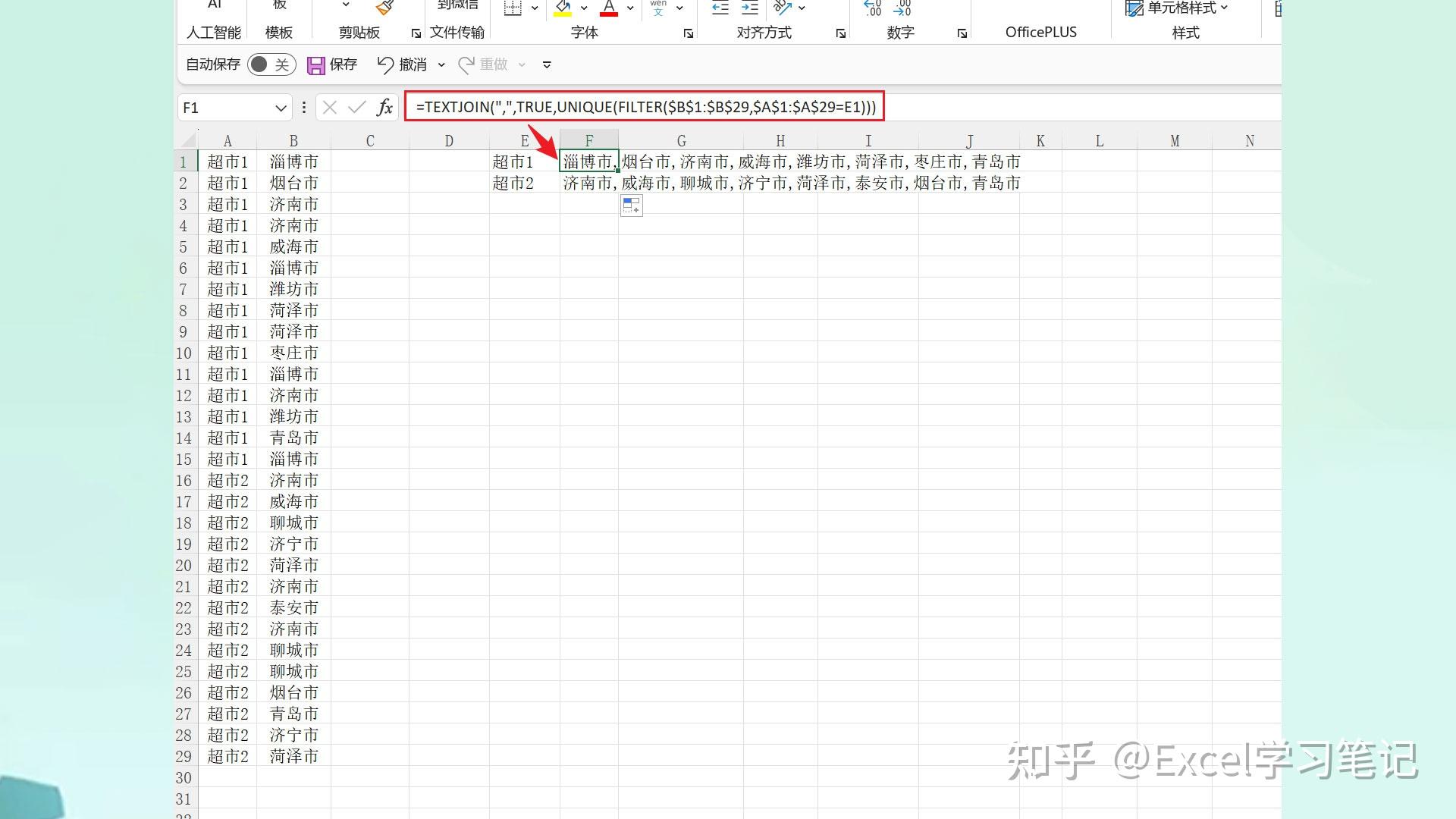Click the Insert Function fx icon
Viewport: 1456px width, 819px height.
click(384, 108)
